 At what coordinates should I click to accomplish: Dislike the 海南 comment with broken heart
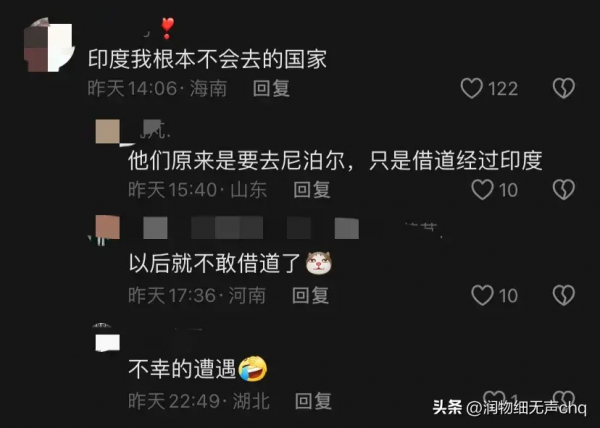564,88
